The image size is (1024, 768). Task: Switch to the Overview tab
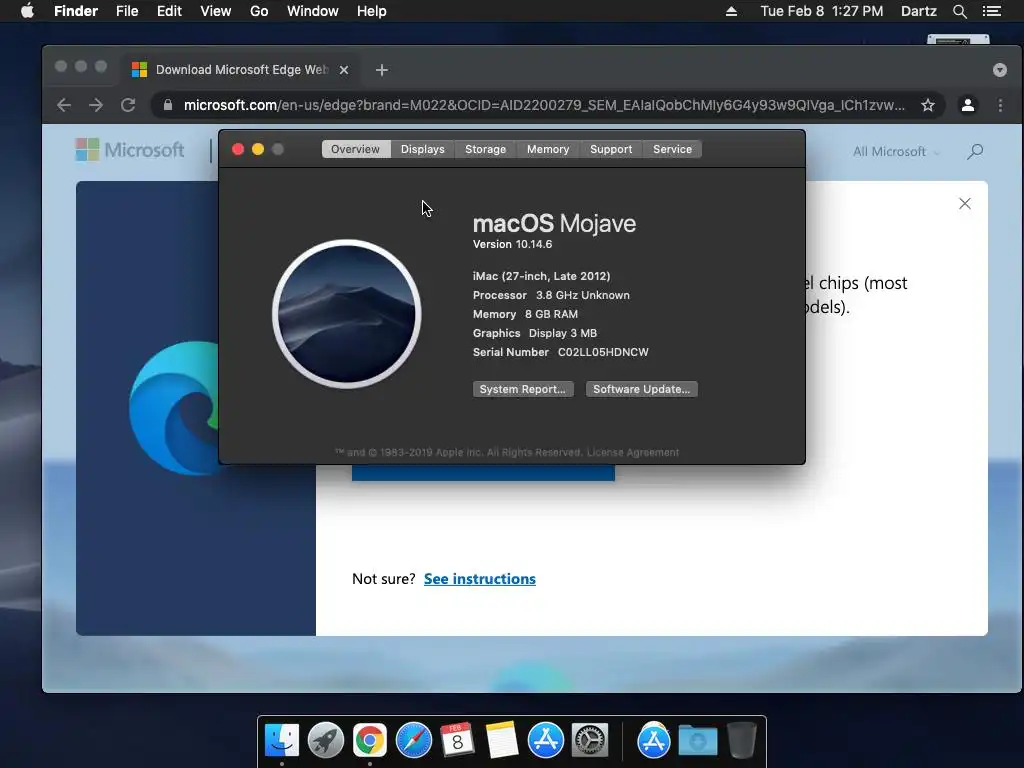point(355,149)
